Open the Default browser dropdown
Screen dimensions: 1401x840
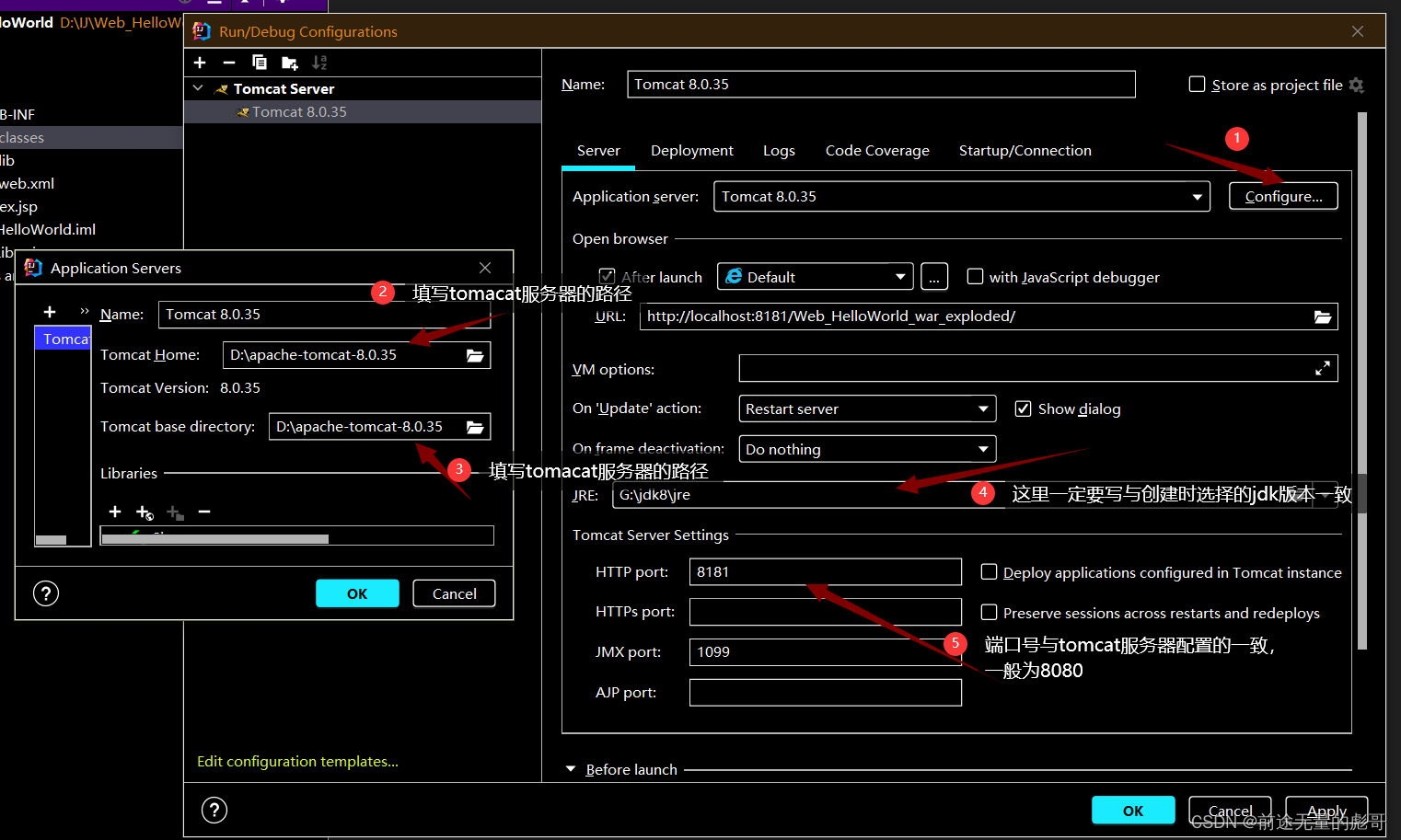coord(816,277)
